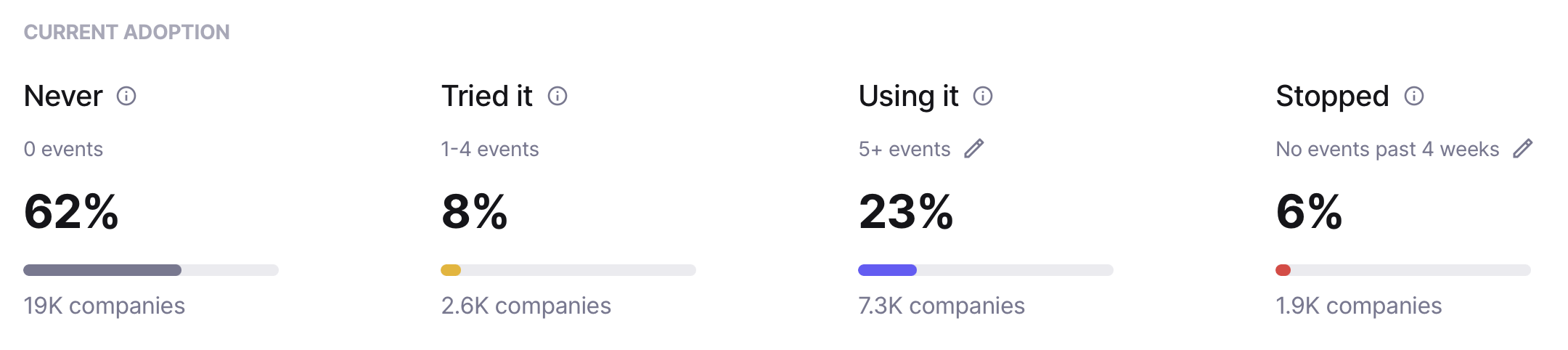Open the 19K companies list
Viewport: 1568px width, 350px height.
click(x=105, y=306)
